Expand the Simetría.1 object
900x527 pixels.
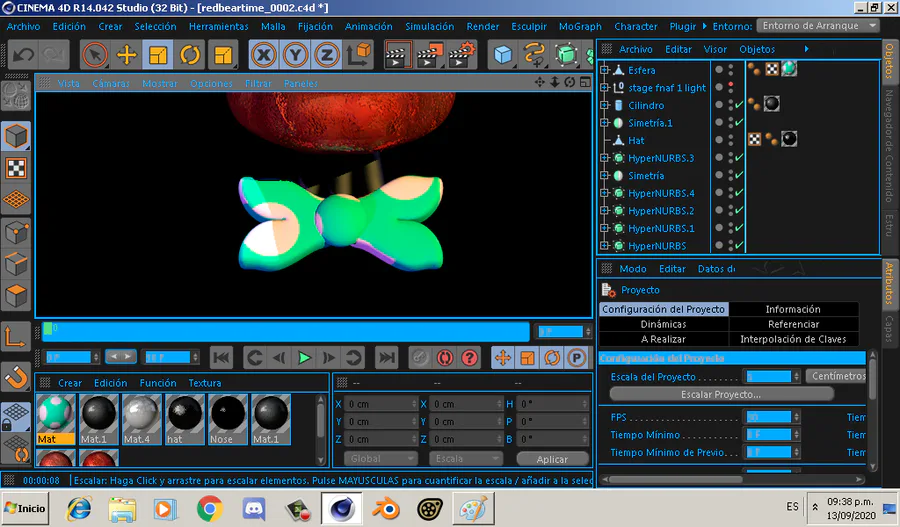(604, 123)
